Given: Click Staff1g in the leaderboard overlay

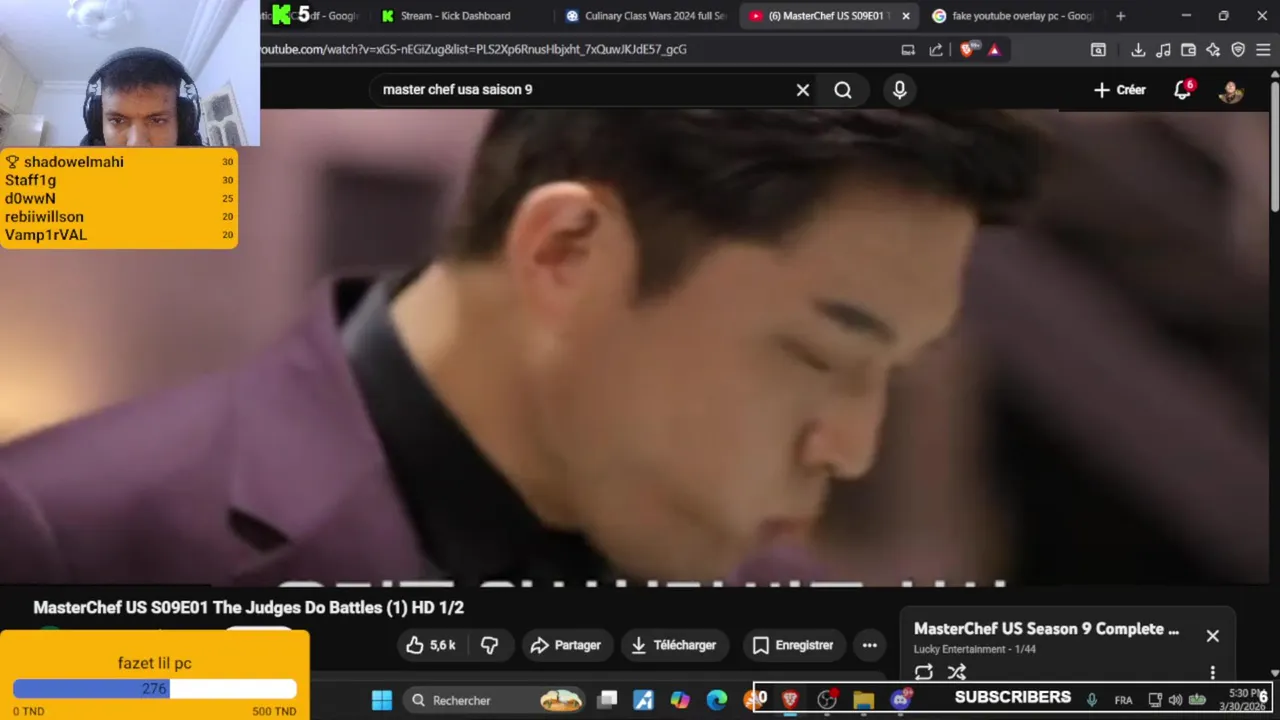Looking at the screenshot, I should tap(30, 180).
